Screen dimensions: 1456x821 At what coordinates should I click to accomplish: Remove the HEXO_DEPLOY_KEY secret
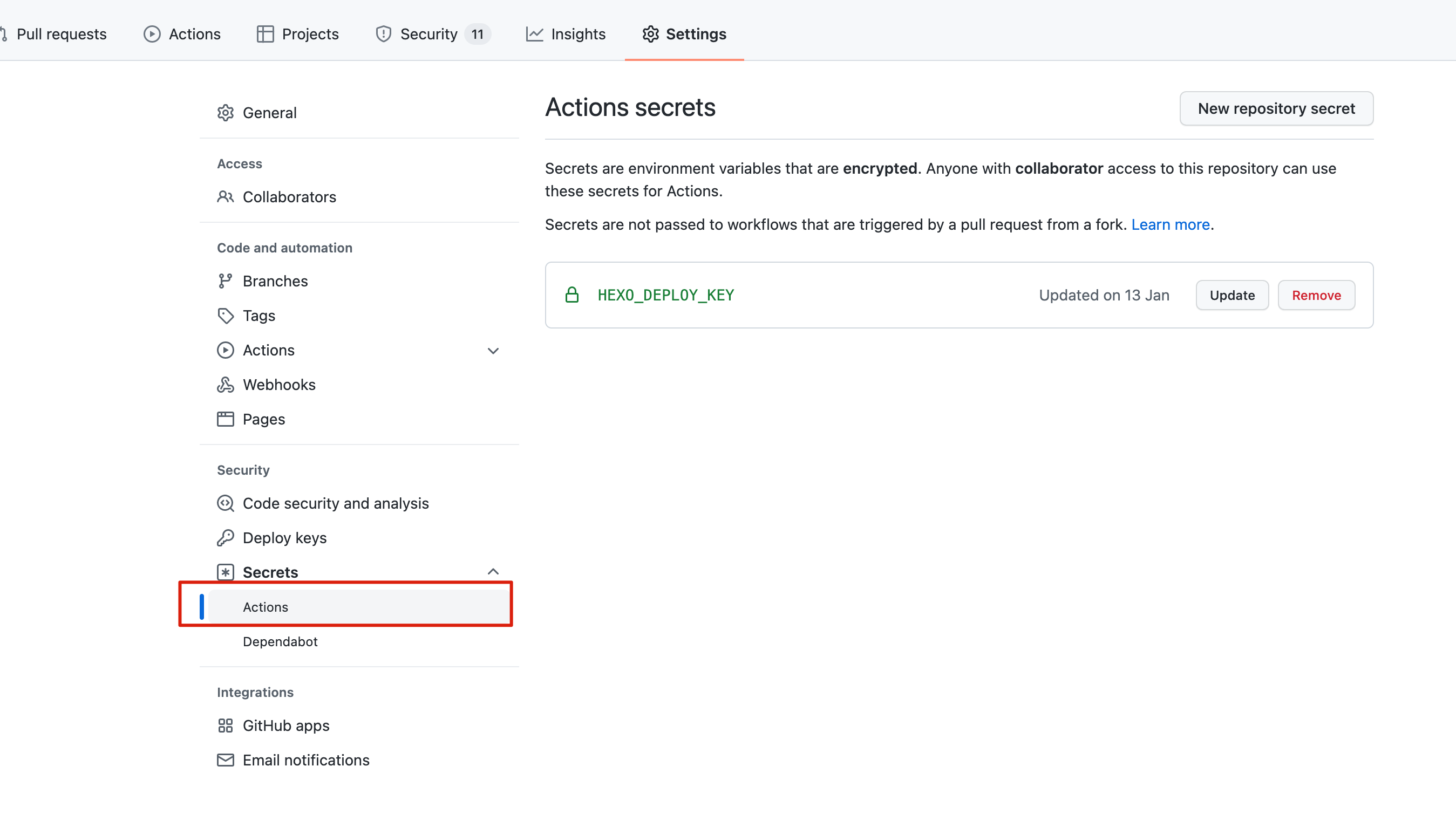click(x=1316, y=296)
